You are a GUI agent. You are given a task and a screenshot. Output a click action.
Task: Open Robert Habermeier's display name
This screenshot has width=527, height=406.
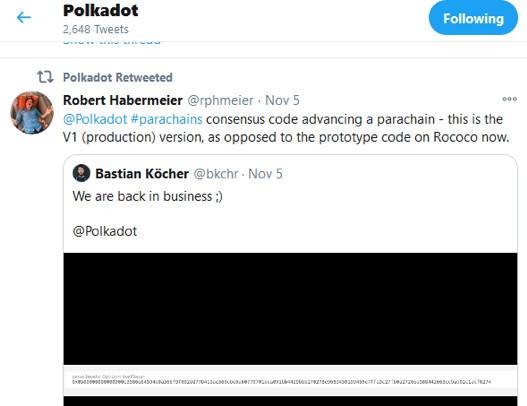[123, 100]
